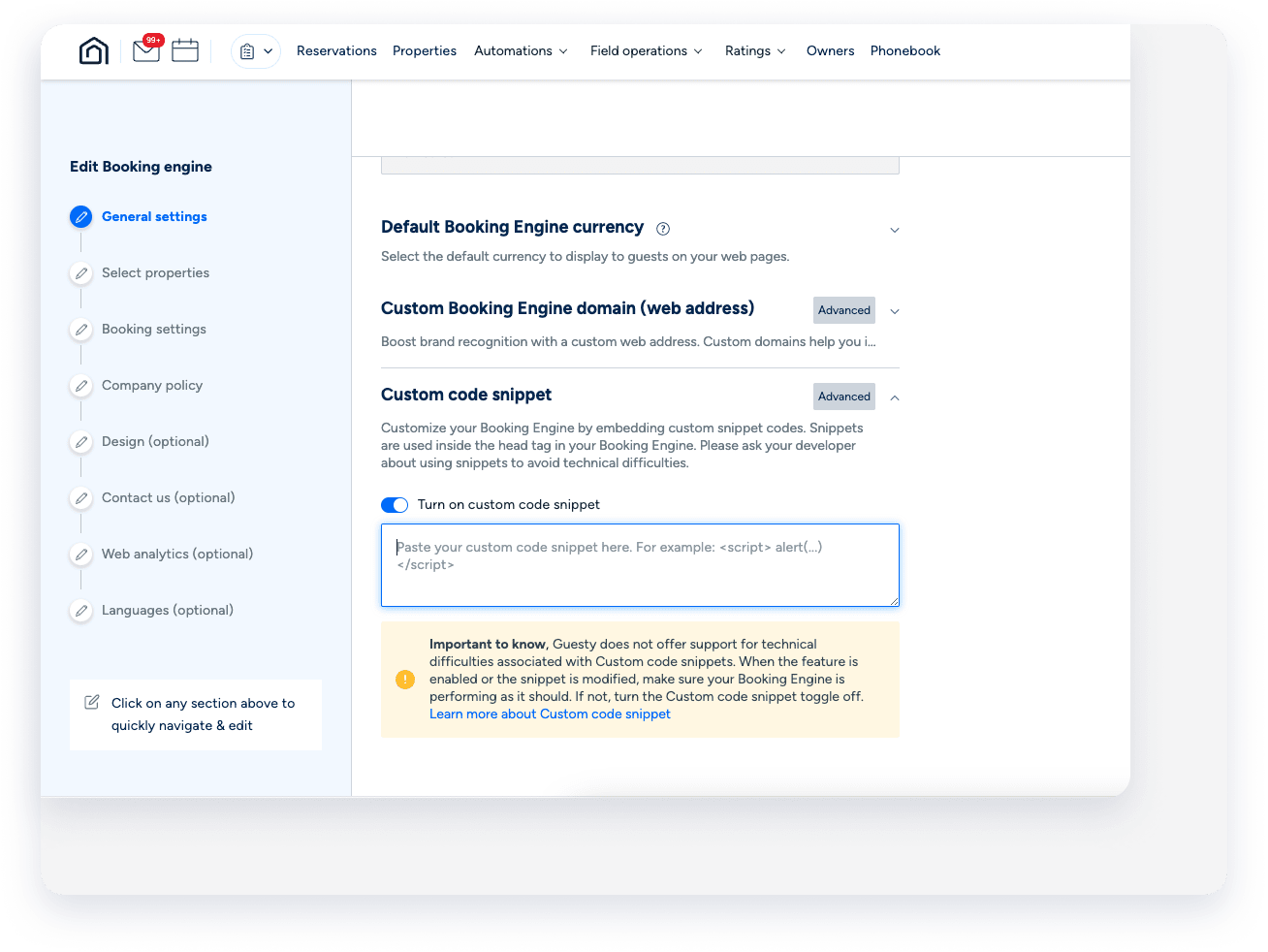Navigate to Booking settings section
This screenshot has height=952, width=1268.
[154, 329]
